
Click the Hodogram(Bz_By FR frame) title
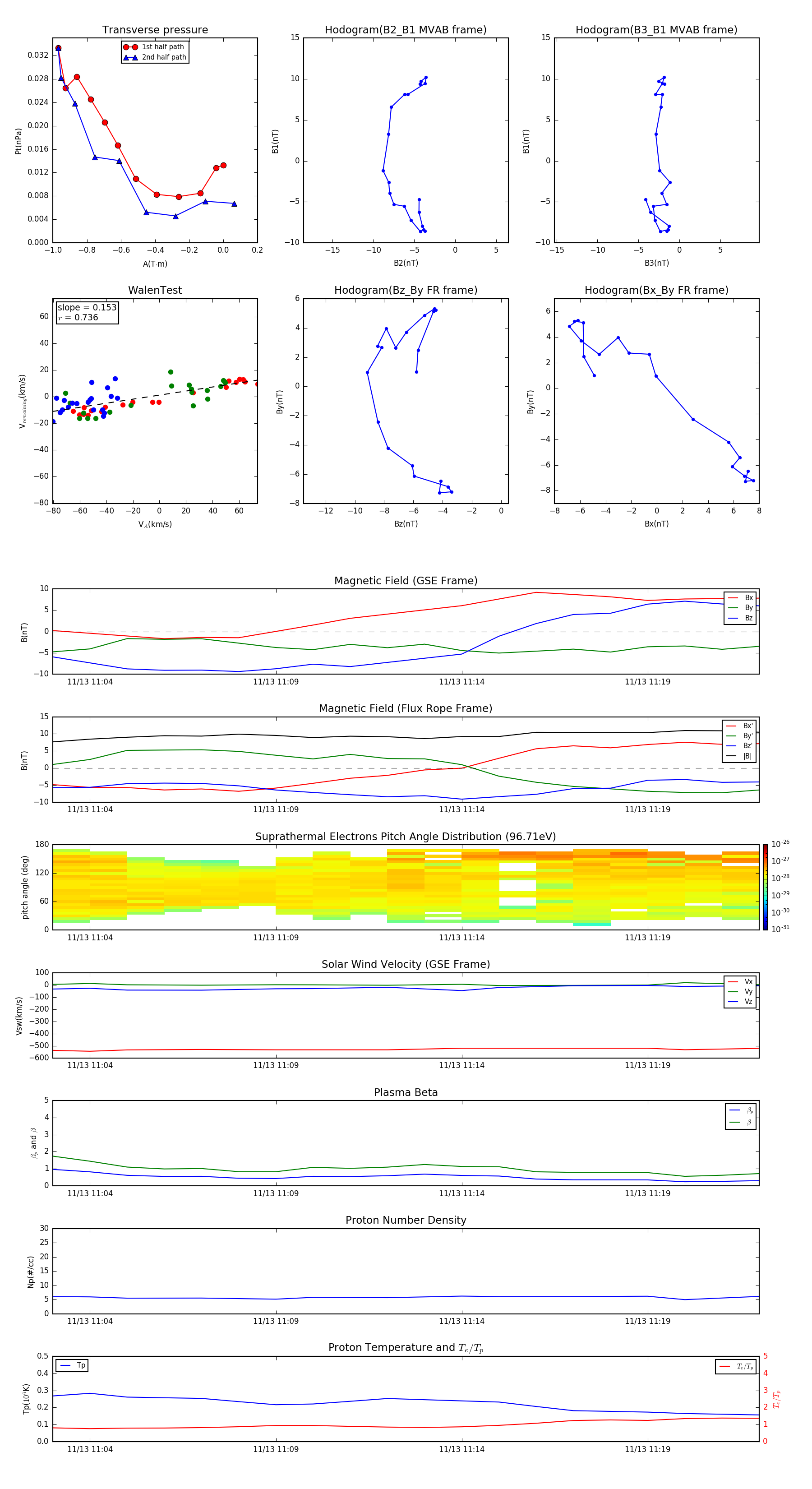pyautogui.click(x=406, y=290)
